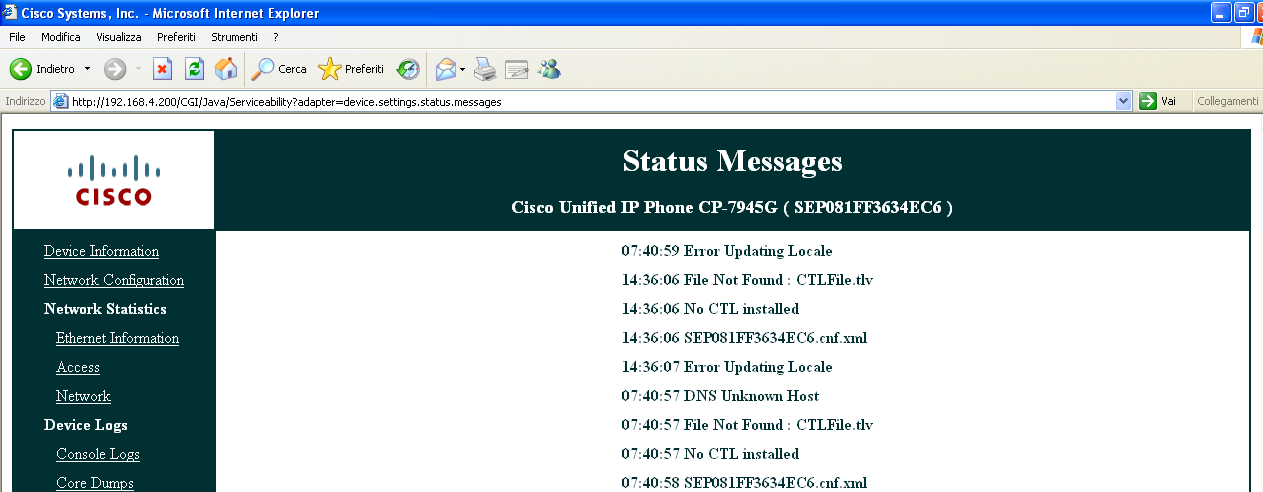Open Preferiti star toolbar button

[x=351, y=69]
